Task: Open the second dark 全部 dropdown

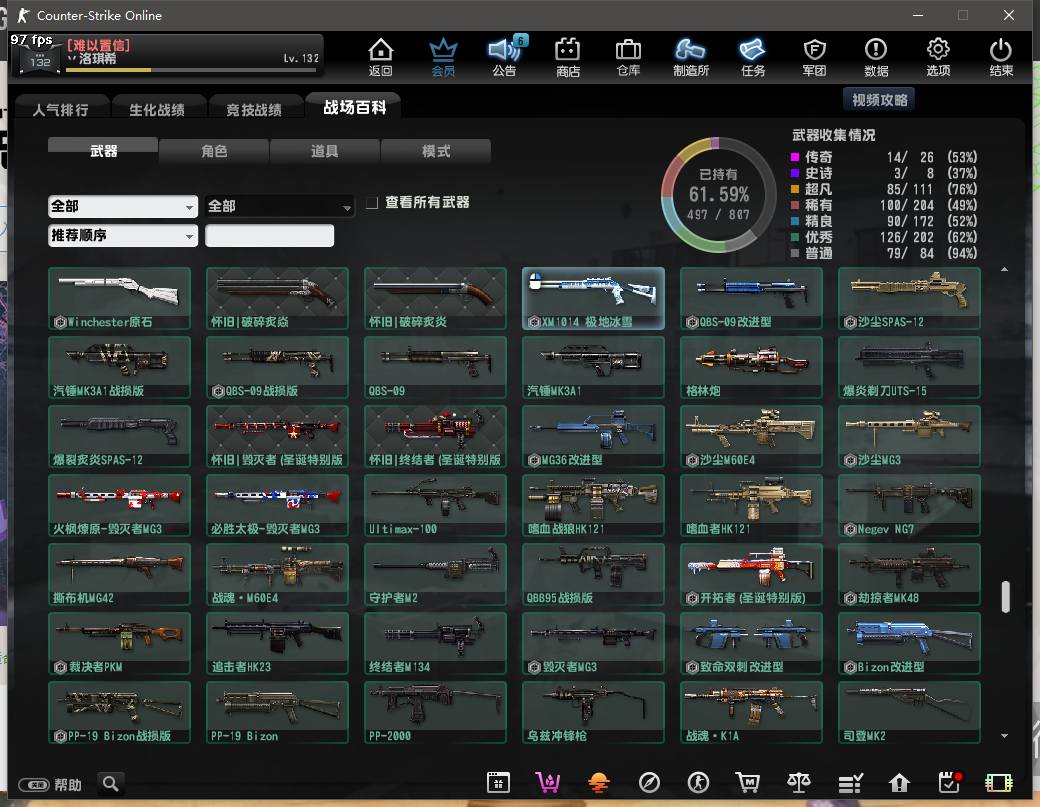Action: pyautogui.click(x=279, y=206)
